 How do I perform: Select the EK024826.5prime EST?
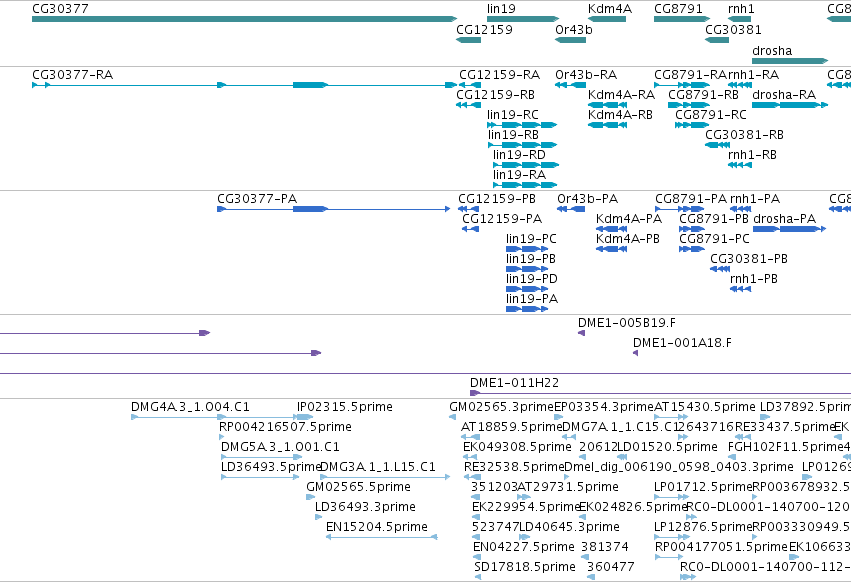click(x=582, y=517)
